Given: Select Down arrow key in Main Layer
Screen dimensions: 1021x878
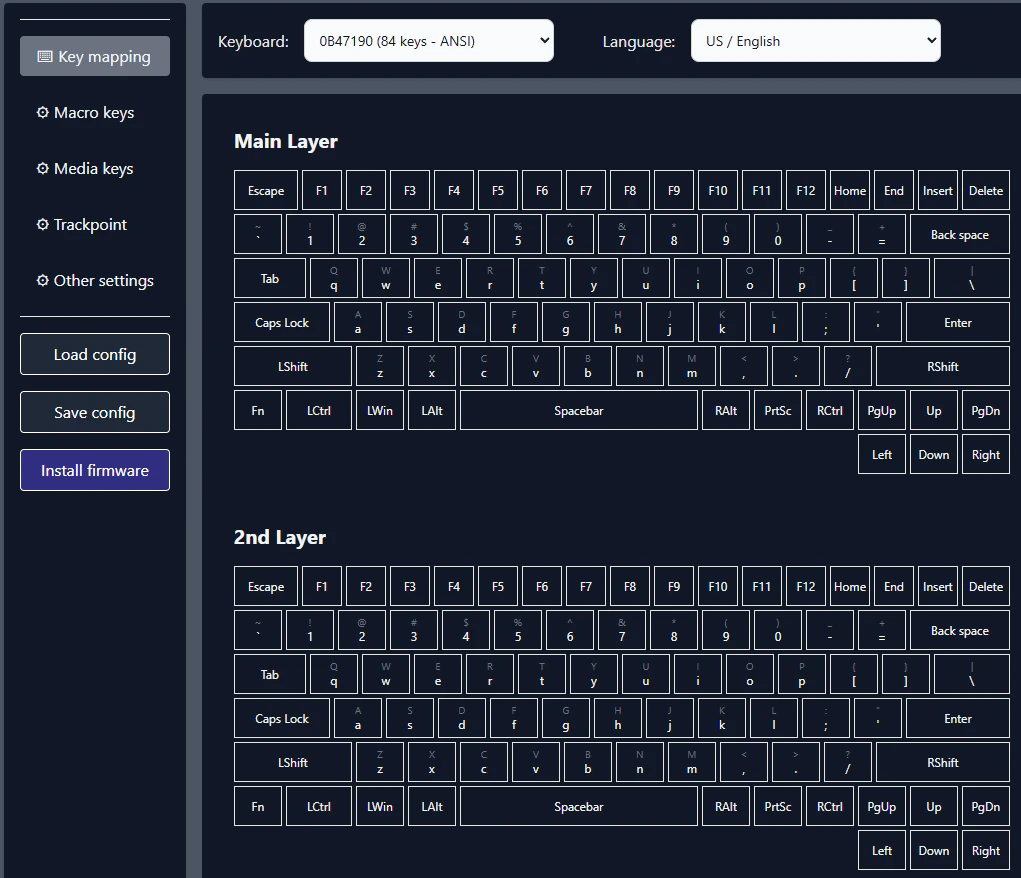Looking at the screenshot, I should tap(934, 455).
